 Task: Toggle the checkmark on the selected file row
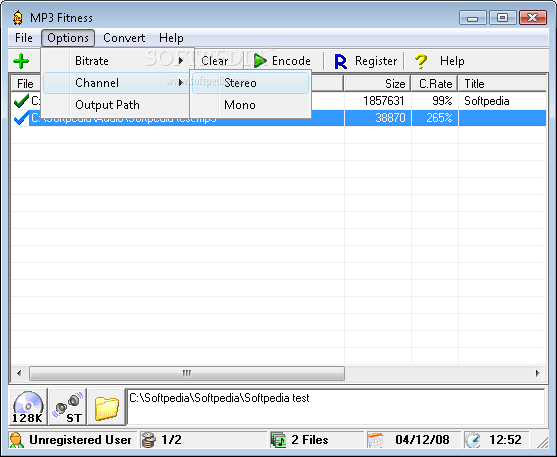point(21,118)
